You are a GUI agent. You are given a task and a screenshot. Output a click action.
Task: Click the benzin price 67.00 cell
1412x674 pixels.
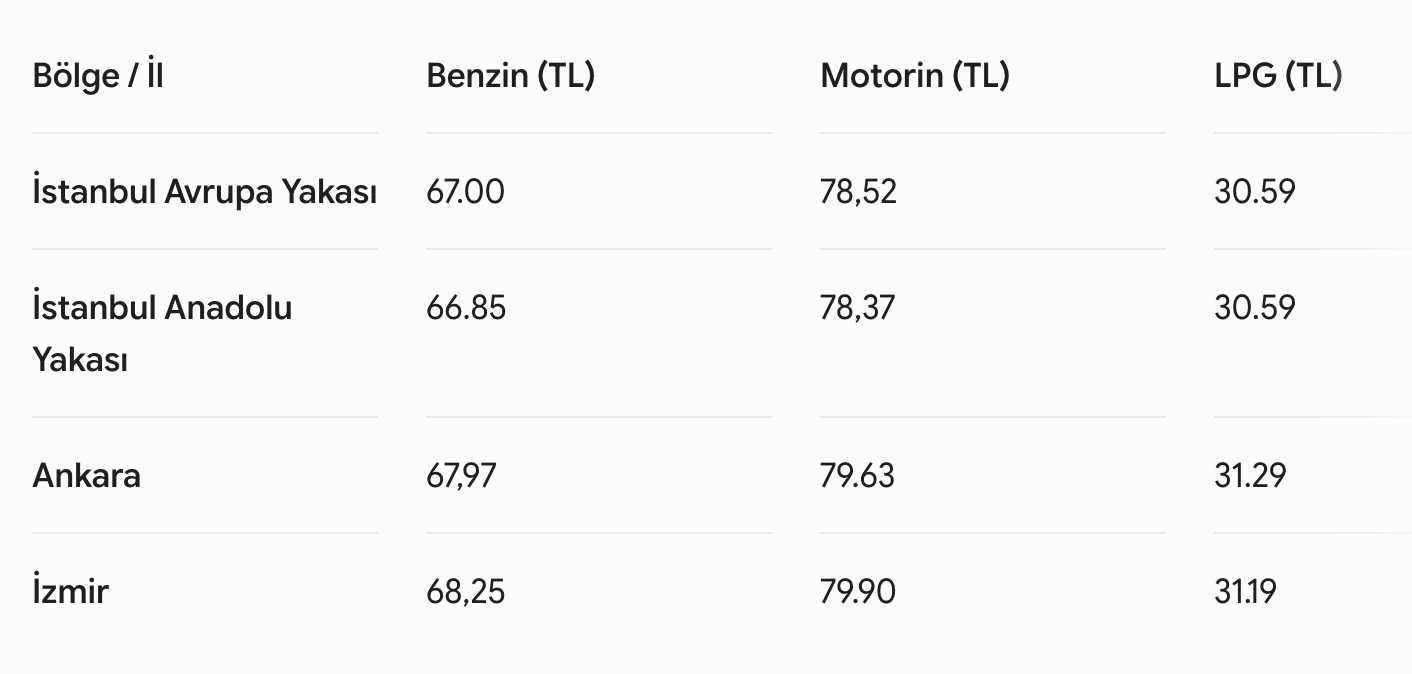(x=466, y=191)
